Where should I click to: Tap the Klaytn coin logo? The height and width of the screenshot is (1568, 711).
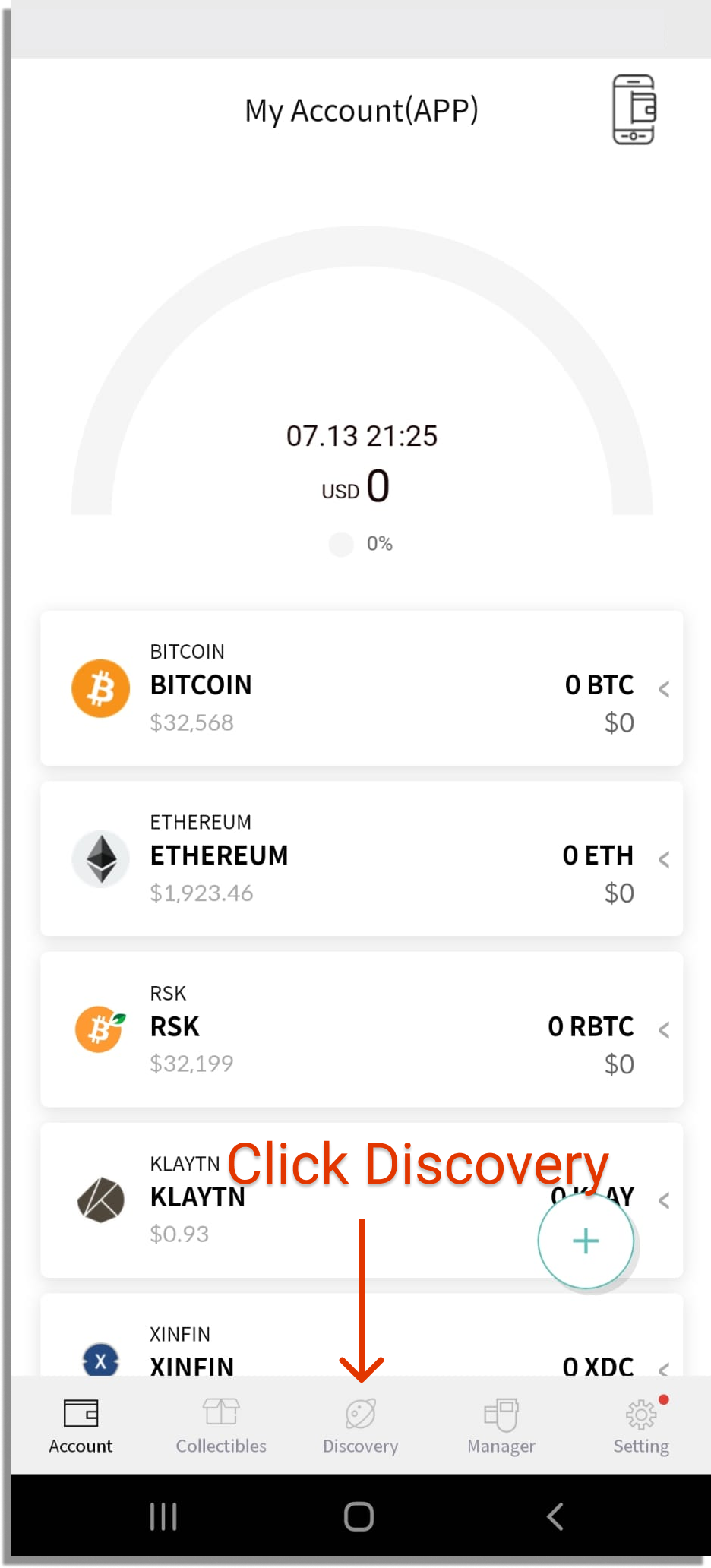100,1200
